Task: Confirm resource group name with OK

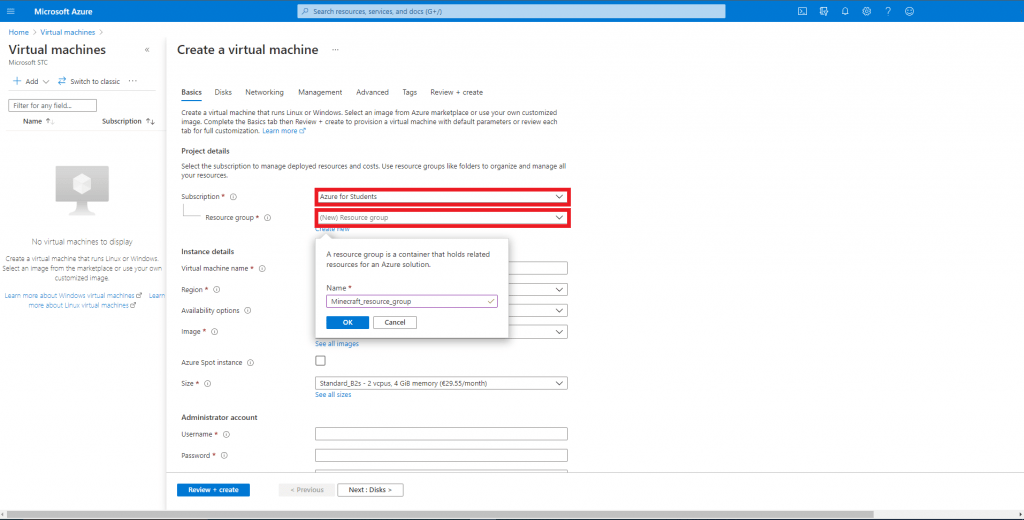Action: (x=347, y=322)
